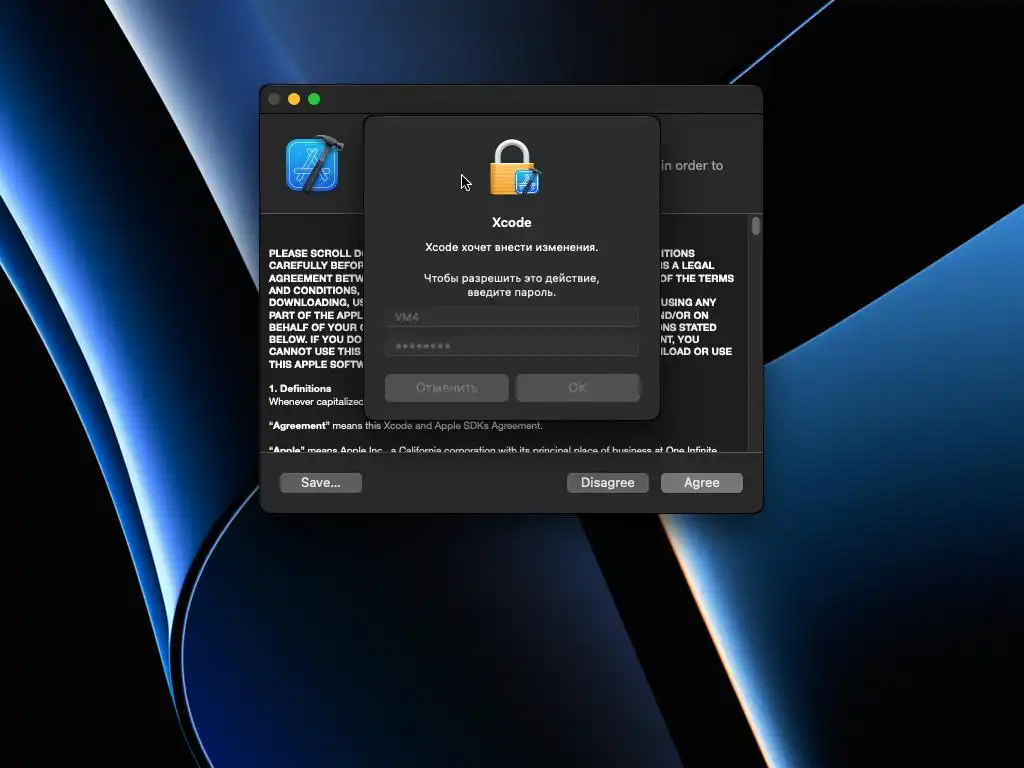Click the "Agreement" definition line
Viewport: 1024px width, 768px height.
coord(406,426)
